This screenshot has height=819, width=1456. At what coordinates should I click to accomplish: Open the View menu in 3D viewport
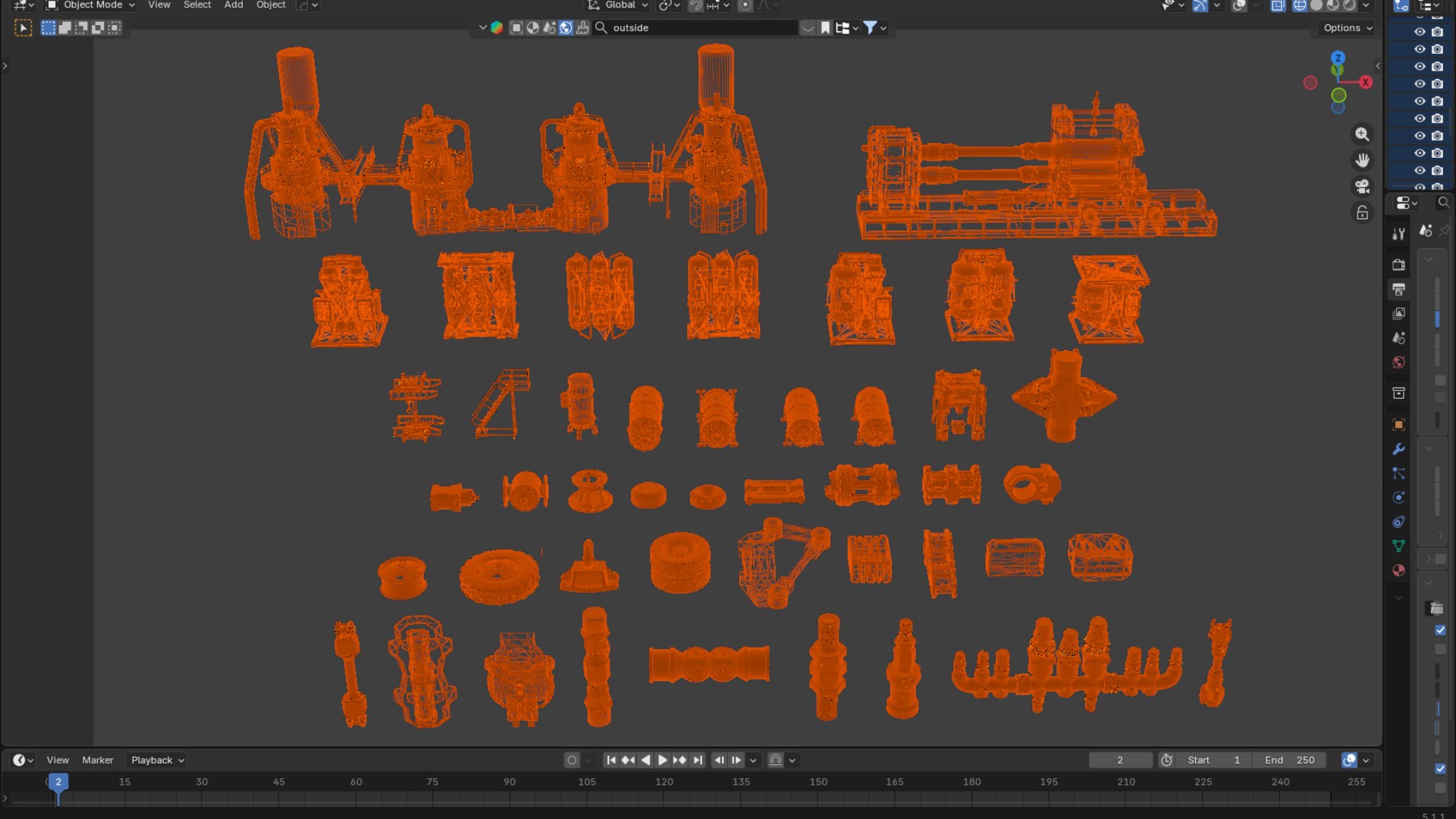click(158, 5)
